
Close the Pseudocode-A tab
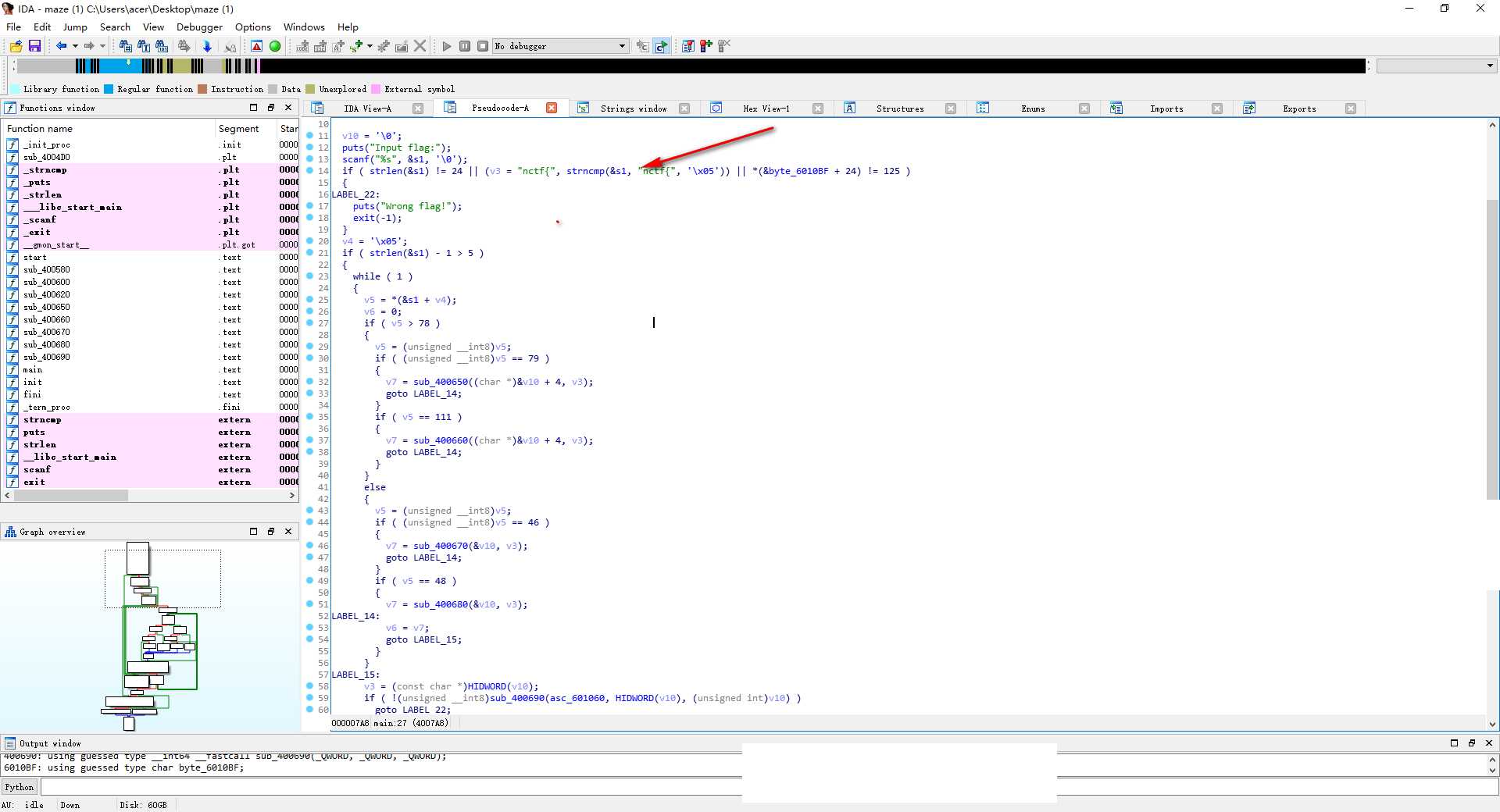(x=552, y=108)
